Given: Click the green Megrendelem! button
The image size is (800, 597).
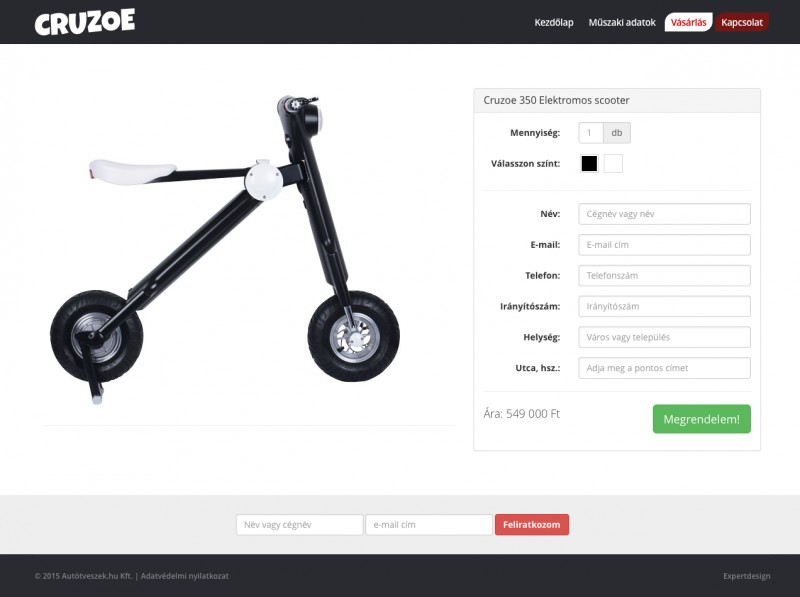Looking at the screenshot, I should 702,419.
